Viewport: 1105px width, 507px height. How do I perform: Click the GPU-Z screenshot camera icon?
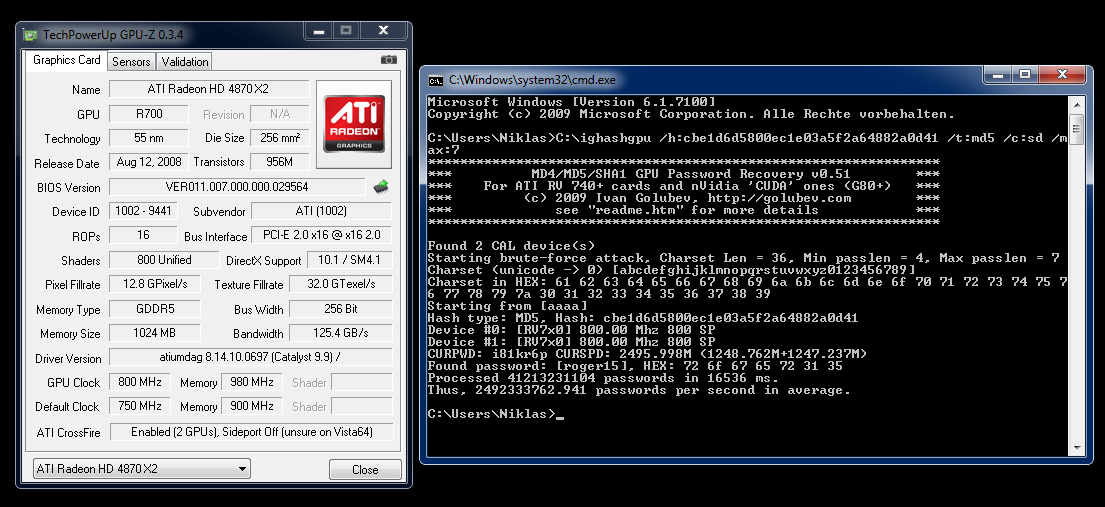pos(388,61)
